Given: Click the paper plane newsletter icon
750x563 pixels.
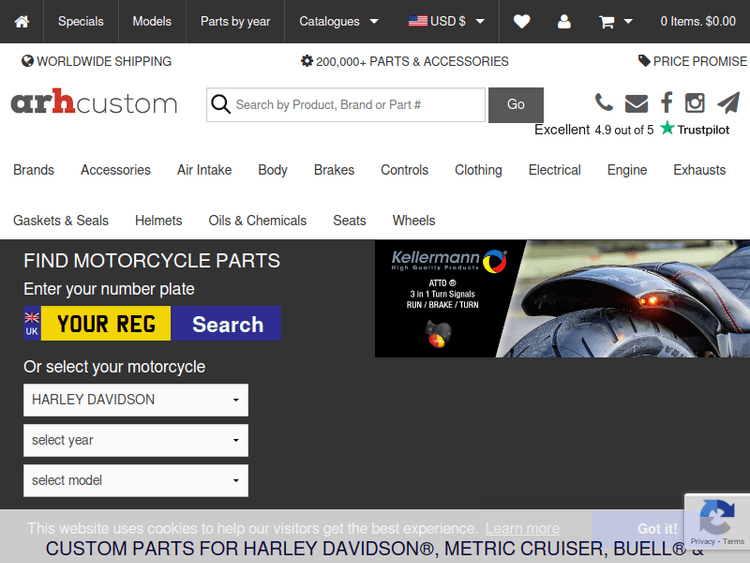Looking at the screenshot, I should click(x=728, y=102).
